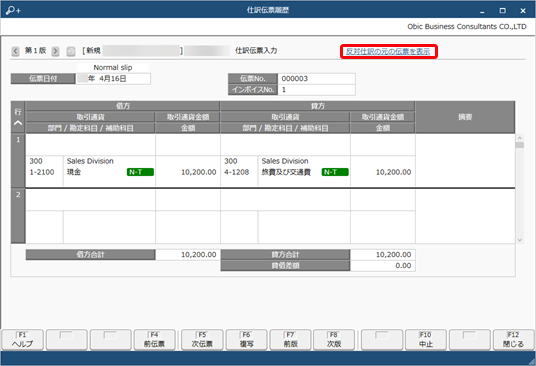Click debit amount 10,200.00 in row 1
Viewport: 536px width, 366px height.
199,172
